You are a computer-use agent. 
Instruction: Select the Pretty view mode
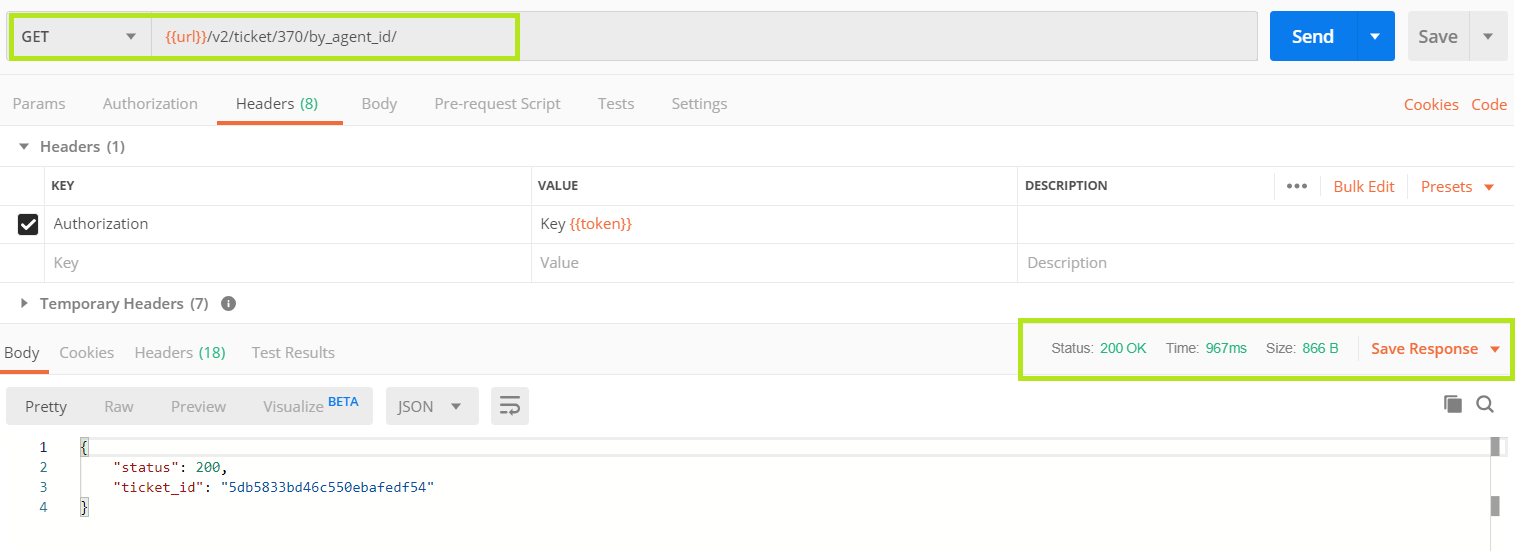coord(46,406)
